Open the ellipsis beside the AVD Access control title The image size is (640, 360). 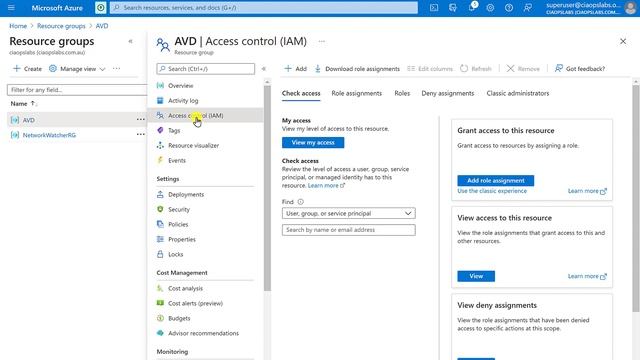coord(322,41)
